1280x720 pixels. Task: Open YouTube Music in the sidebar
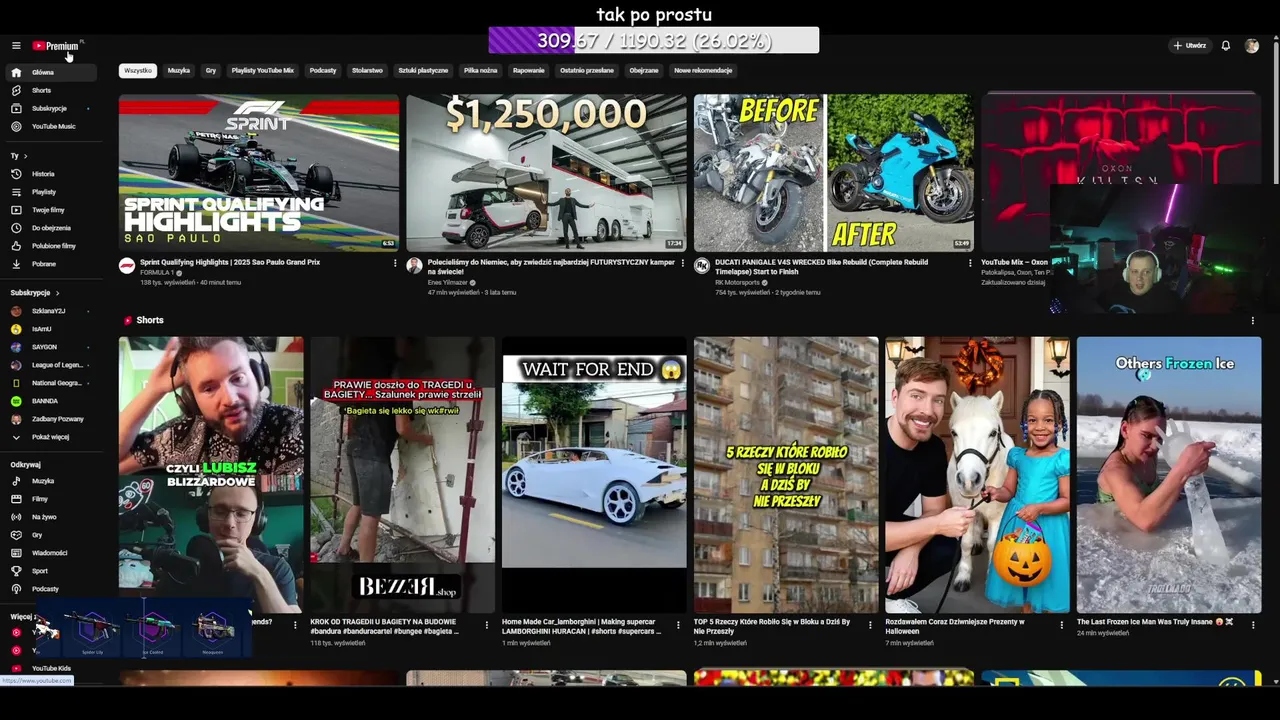tap(50, 126)
